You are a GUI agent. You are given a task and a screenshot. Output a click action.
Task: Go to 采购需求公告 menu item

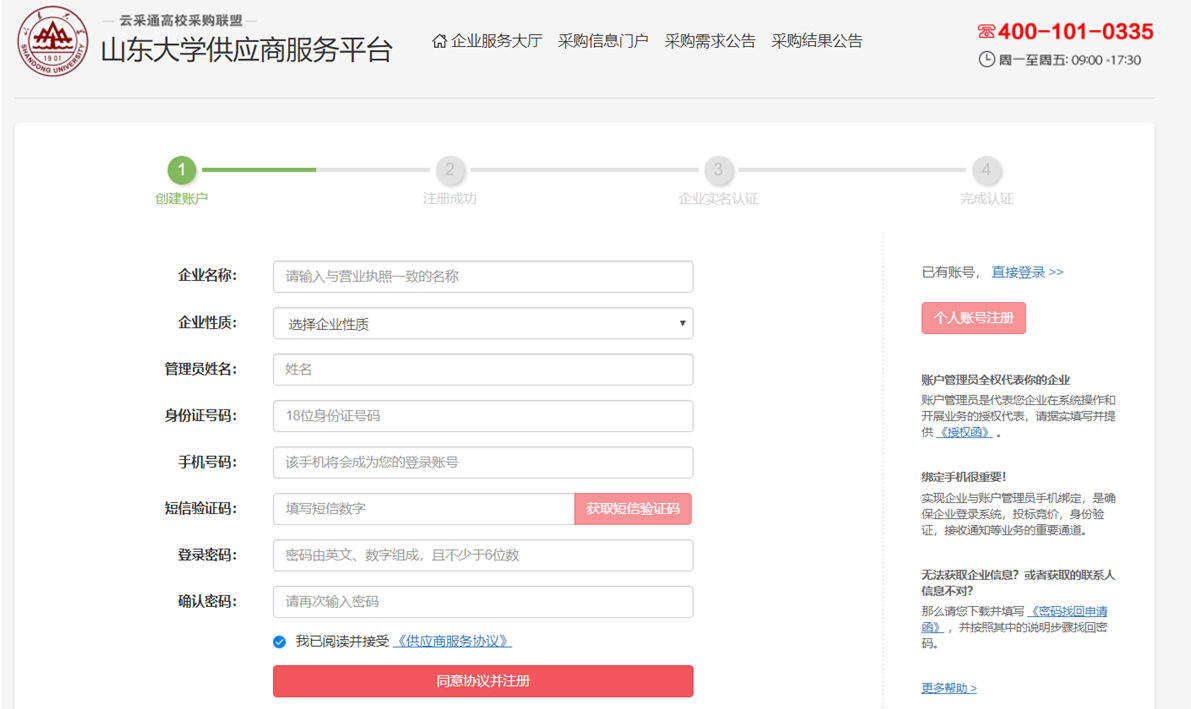point(710,41)
